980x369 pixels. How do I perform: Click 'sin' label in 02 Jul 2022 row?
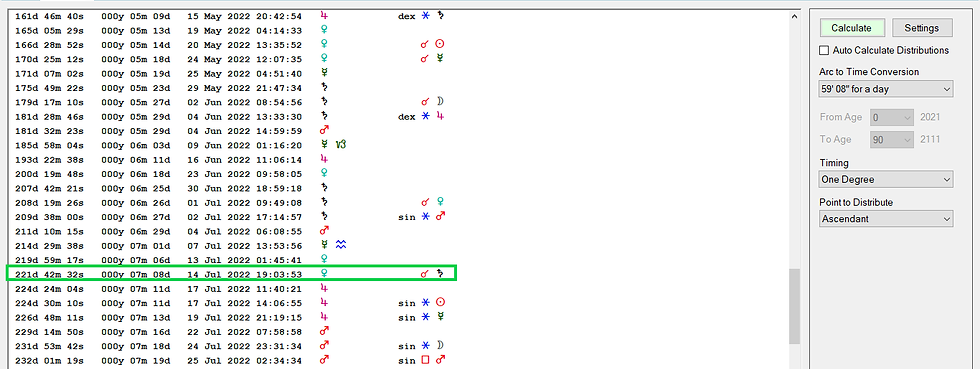pos(406,217)
